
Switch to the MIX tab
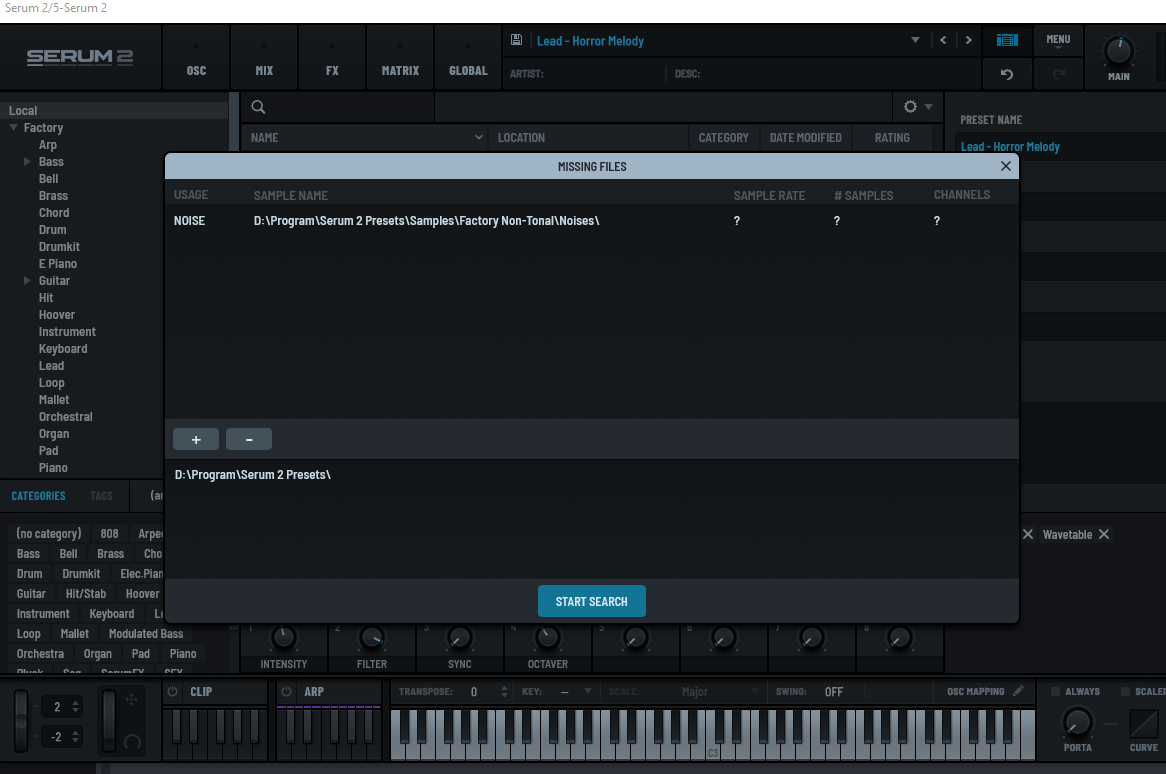[x=264, y=58]
